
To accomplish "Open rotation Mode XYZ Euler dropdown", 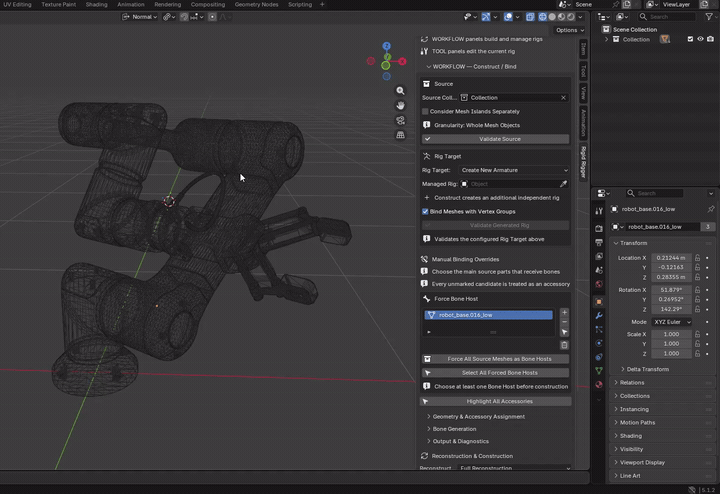I will (x=672, y=322).
